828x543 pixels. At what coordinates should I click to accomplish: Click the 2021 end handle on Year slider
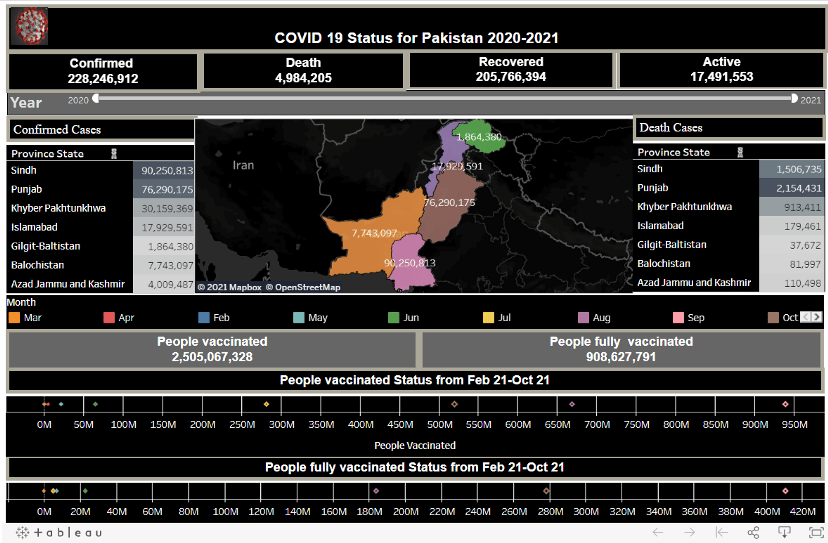coord(794,98)
